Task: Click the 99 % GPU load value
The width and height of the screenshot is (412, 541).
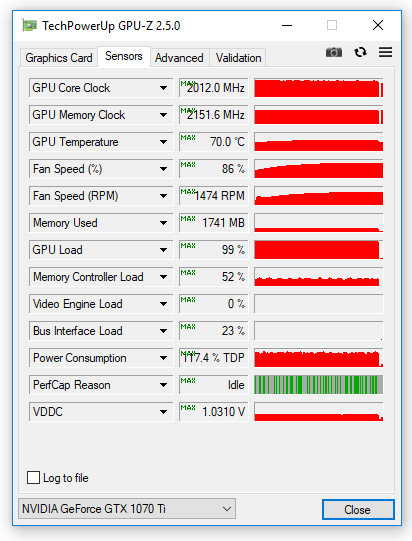Action: pyautogui.click(x=214, y=250)
